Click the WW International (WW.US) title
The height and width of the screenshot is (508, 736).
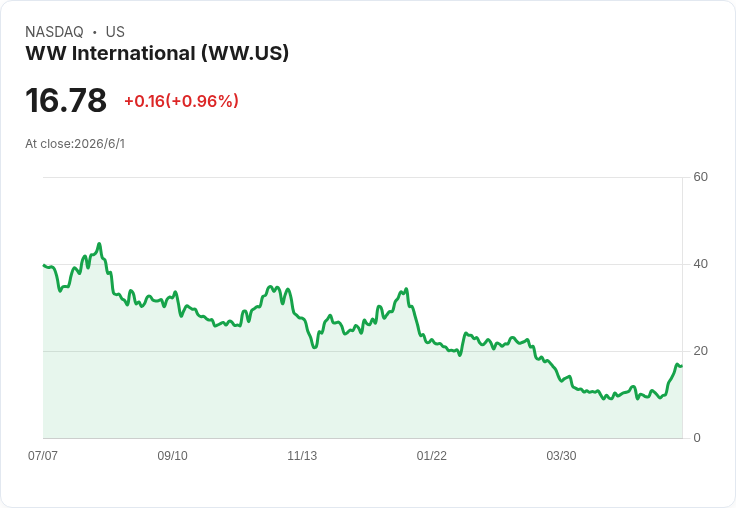[157, 53]
